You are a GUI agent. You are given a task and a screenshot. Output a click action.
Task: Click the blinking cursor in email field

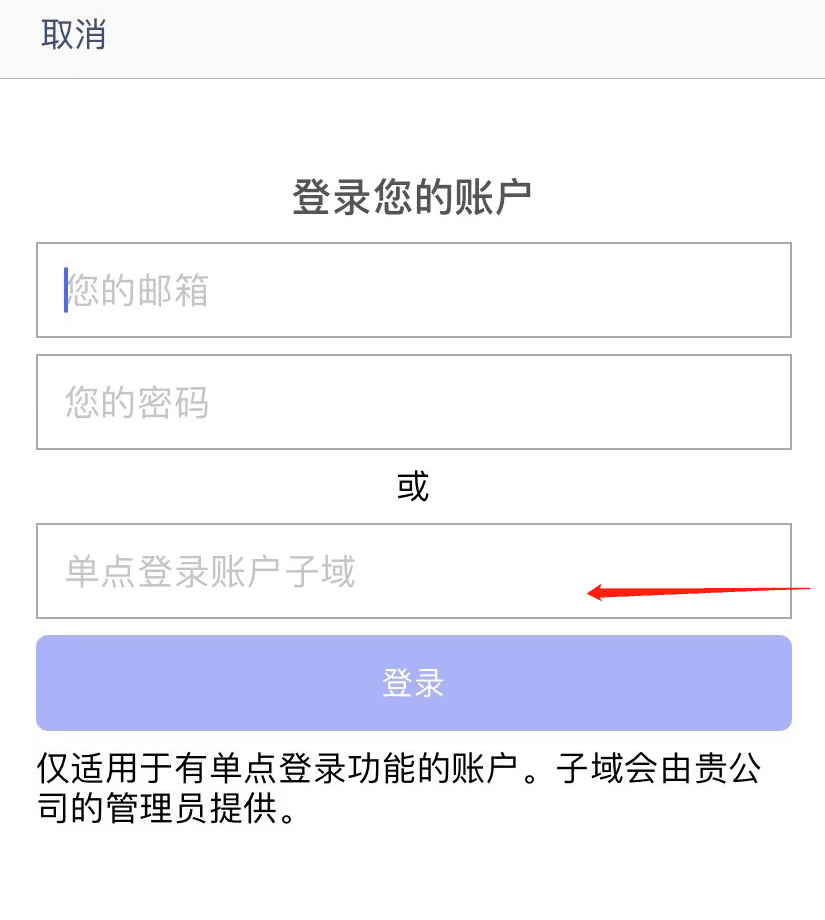(66, 290)
